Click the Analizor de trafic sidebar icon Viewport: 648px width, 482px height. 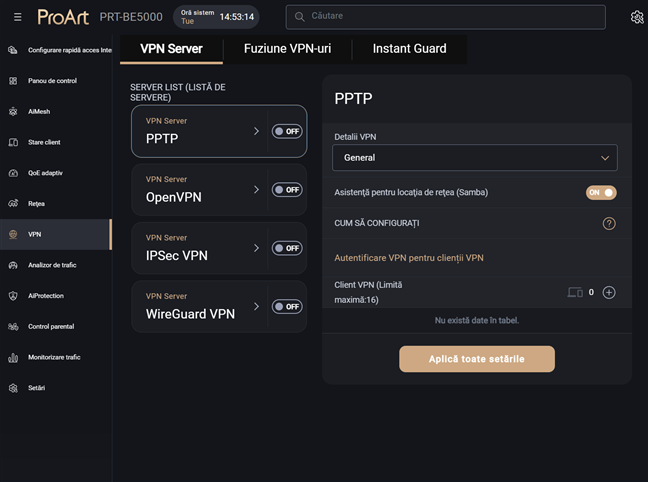(13, 265)
